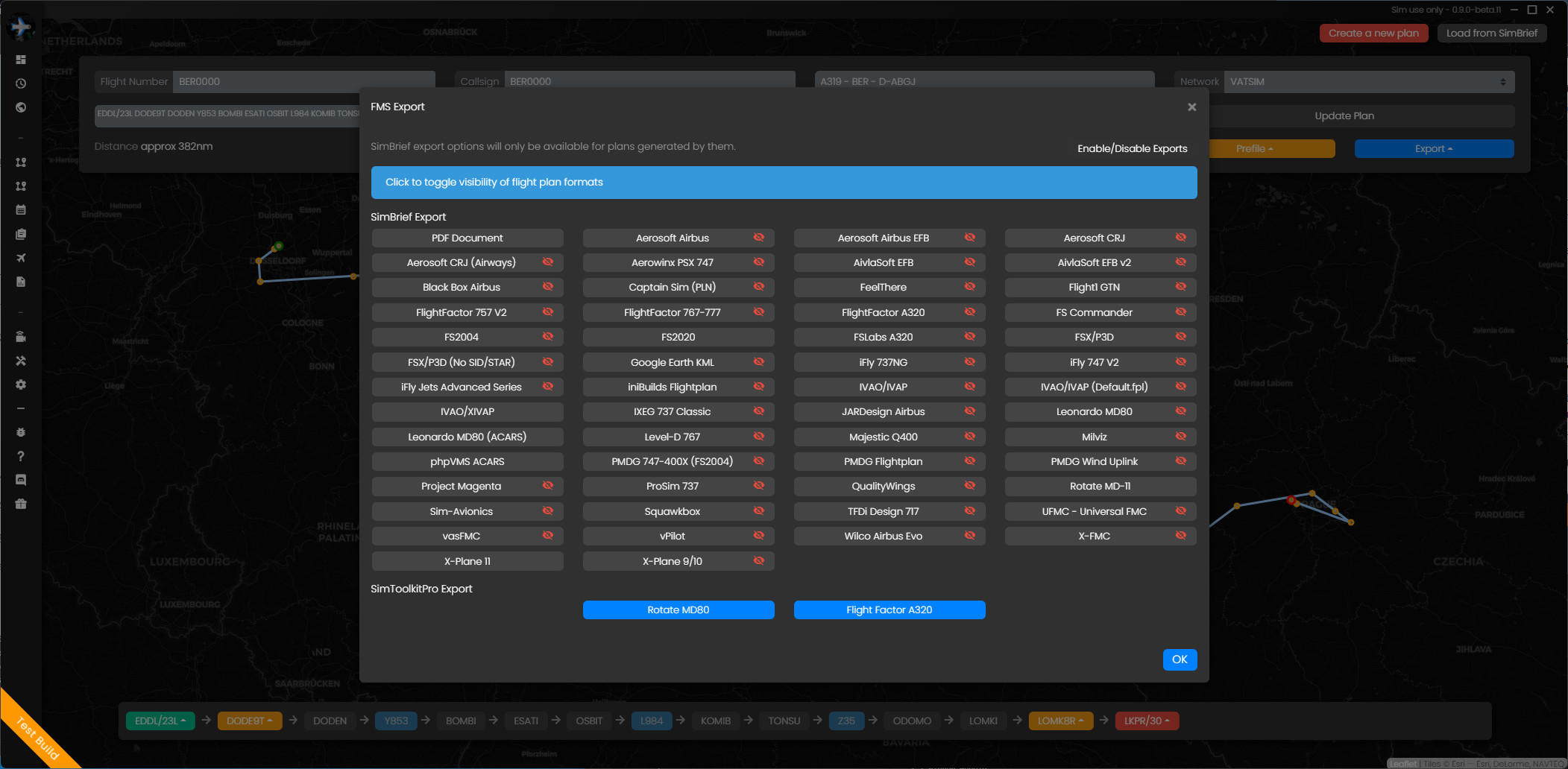Export the PDF Document format
Screen dimensions: 1568x769
pyautogui.click(x=467, y=238)
